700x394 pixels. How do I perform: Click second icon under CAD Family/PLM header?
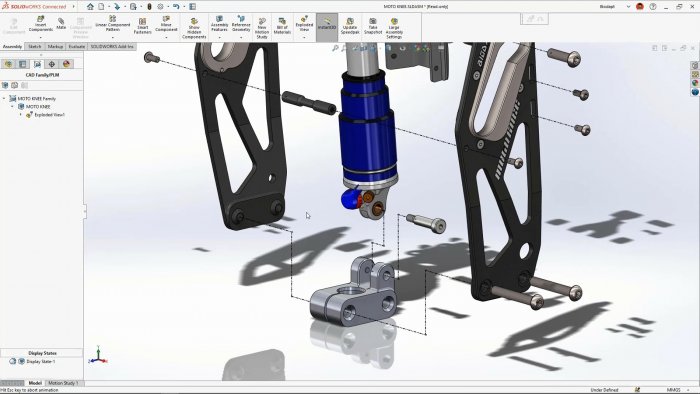coord(15,85)
